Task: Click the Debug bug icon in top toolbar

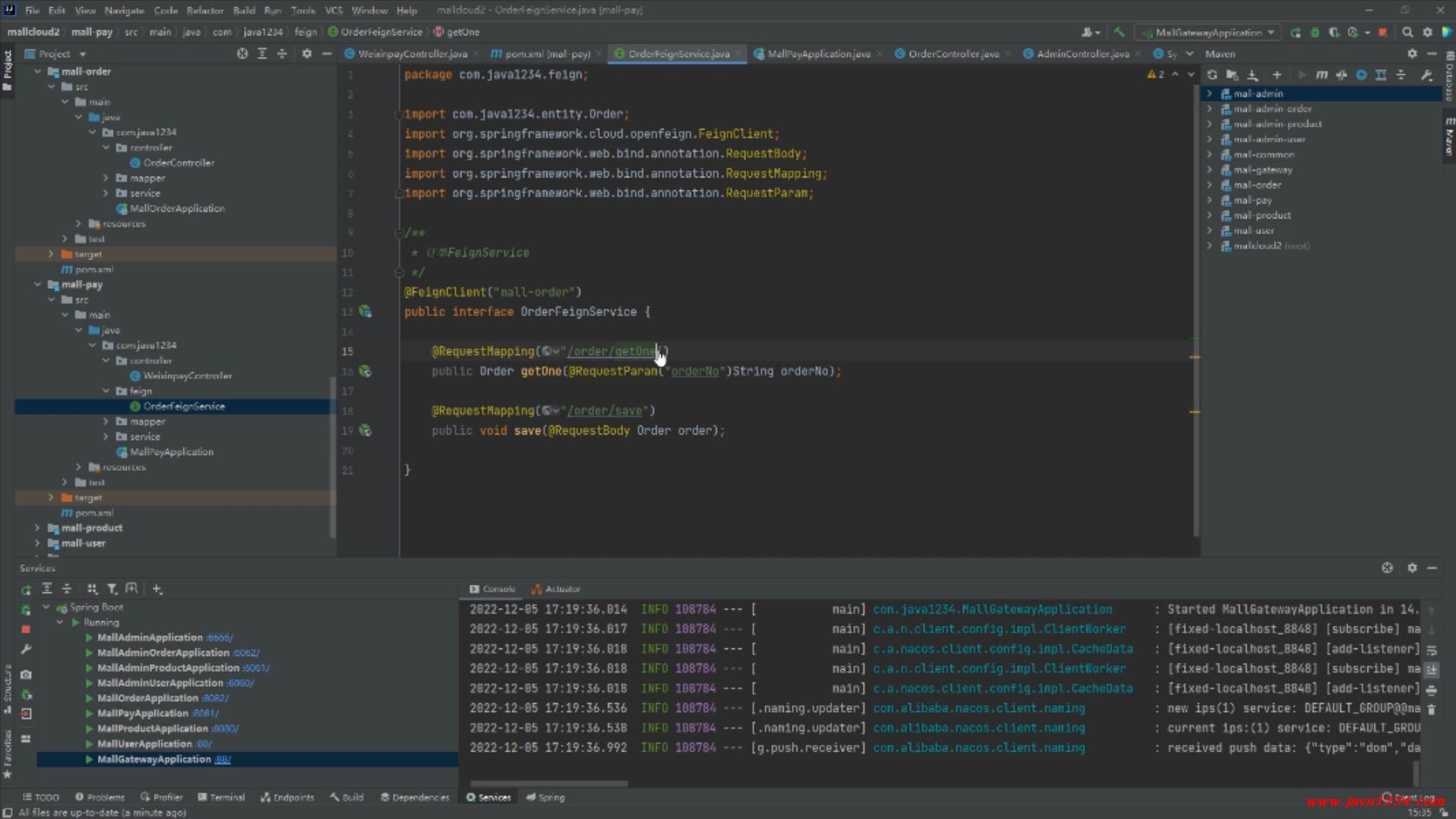Action: pos(1315,33)
